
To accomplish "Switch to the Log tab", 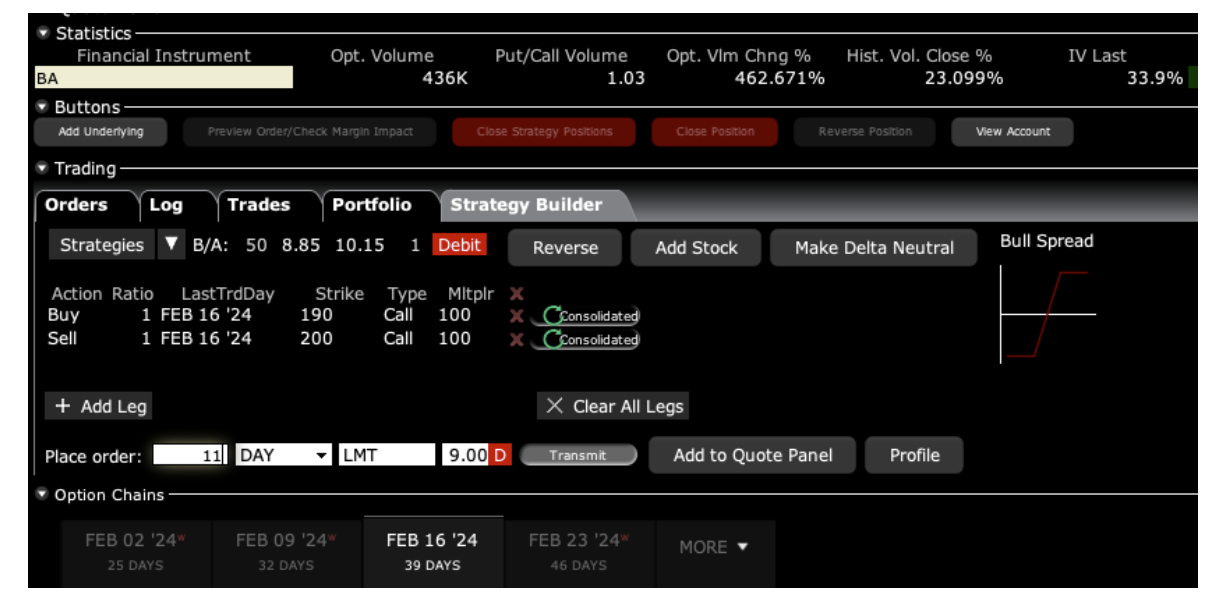I will 166,205.
